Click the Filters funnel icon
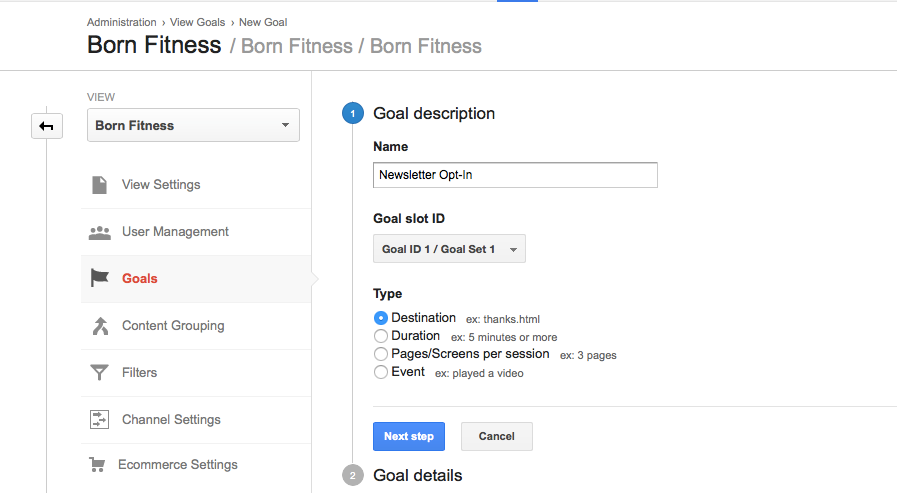The image size is (897, 493). click(x=100, y=373)
